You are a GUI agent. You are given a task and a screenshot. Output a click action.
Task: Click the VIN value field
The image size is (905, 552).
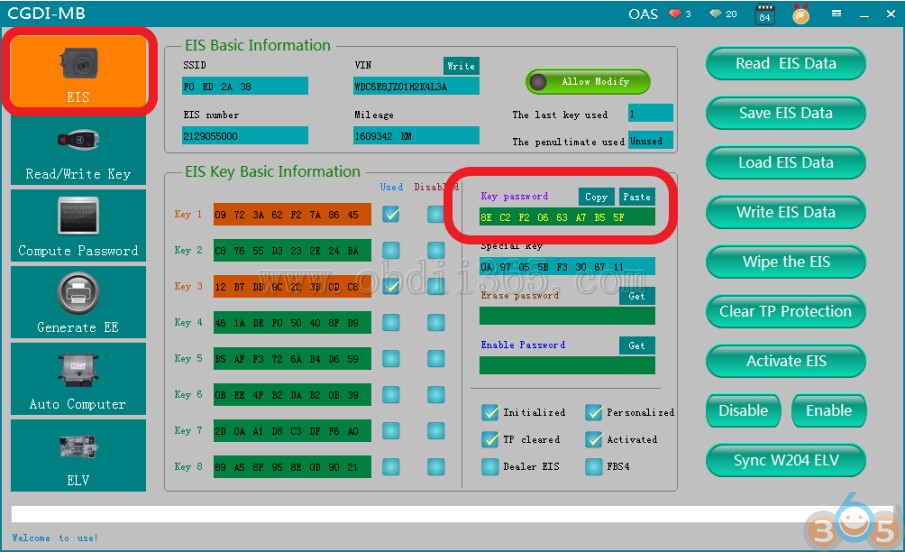(416, 87)
